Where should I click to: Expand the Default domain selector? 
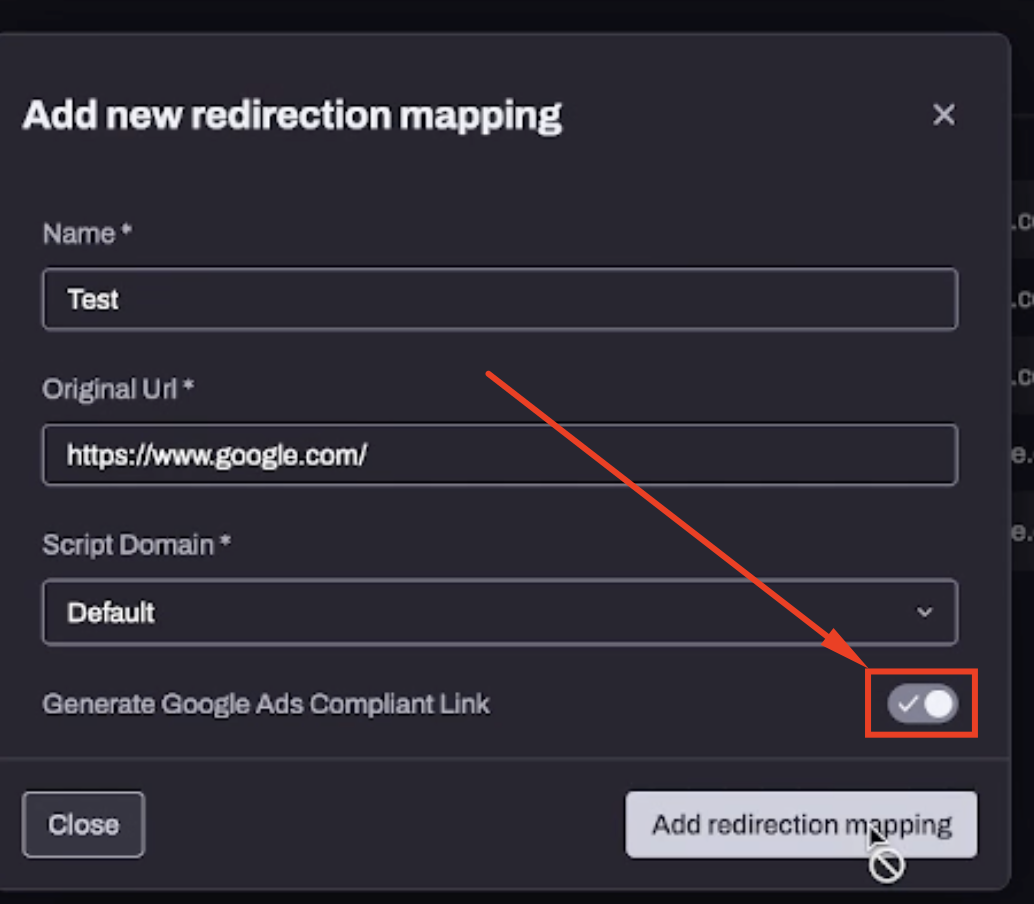point(500,612)
